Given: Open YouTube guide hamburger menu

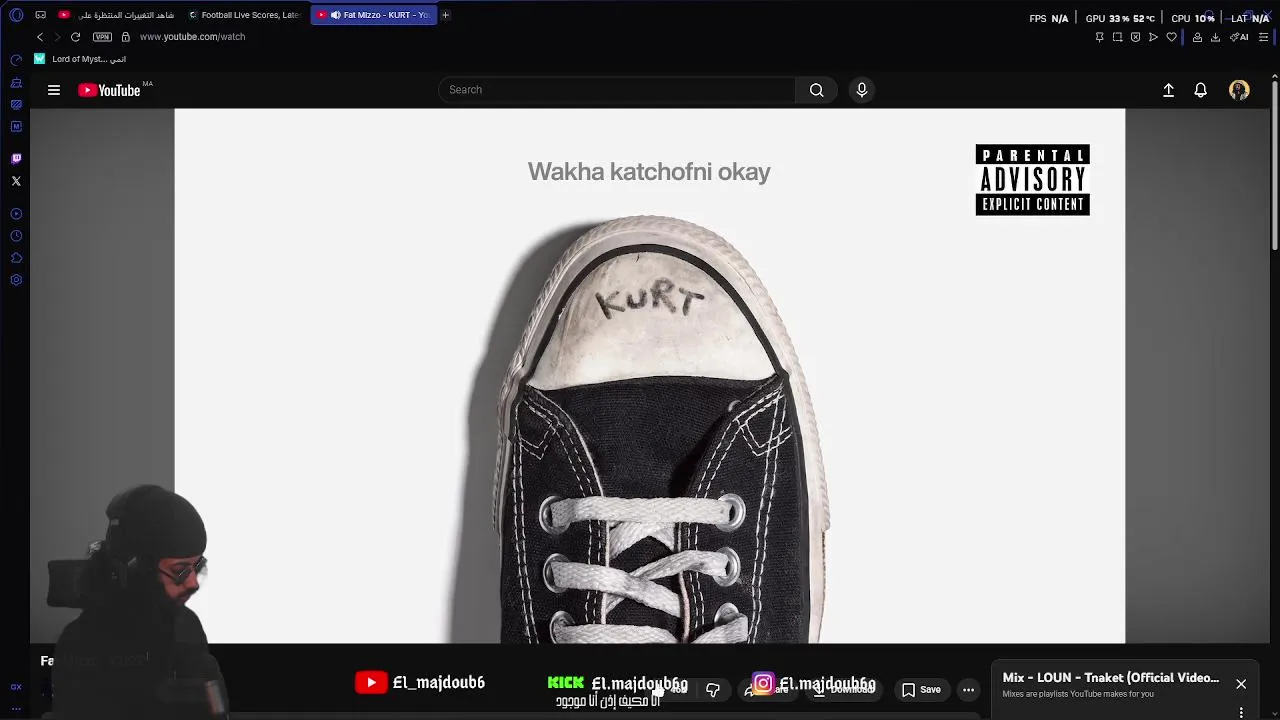Looking at the screenshot, I should pyautogui.click(x=54, y=90).
